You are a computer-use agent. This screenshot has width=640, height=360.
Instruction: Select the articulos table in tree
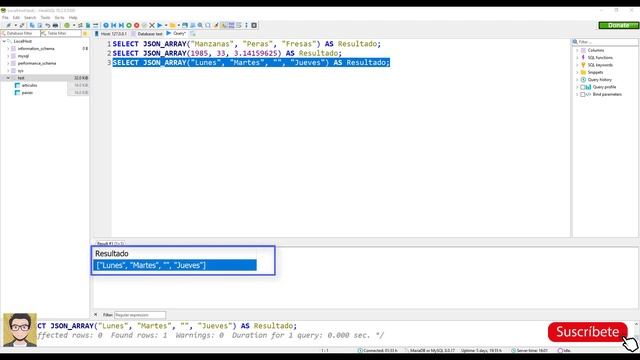tap(29, 85)
